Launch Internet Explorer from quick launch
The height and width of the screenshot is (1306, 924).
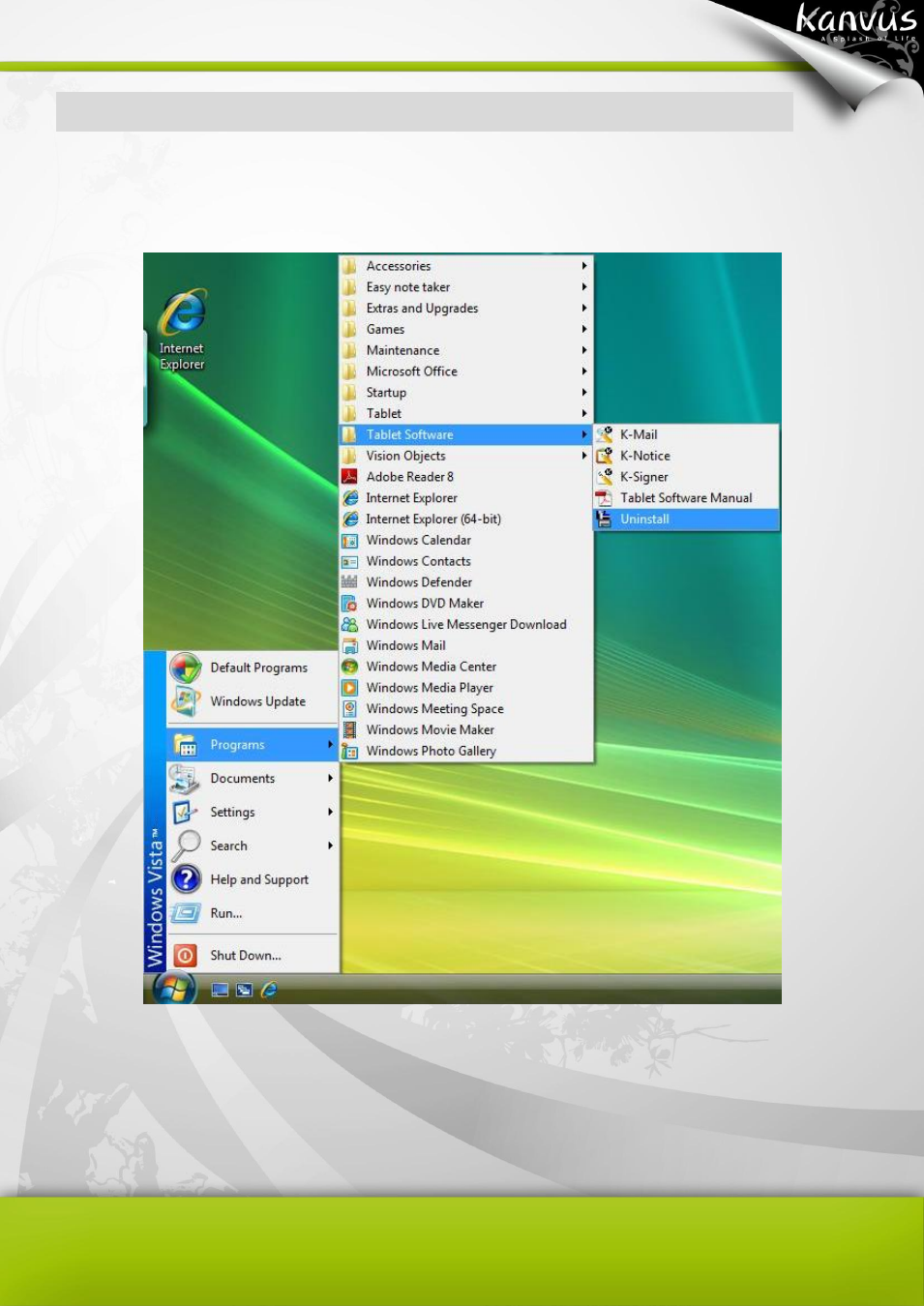[269, 990]
